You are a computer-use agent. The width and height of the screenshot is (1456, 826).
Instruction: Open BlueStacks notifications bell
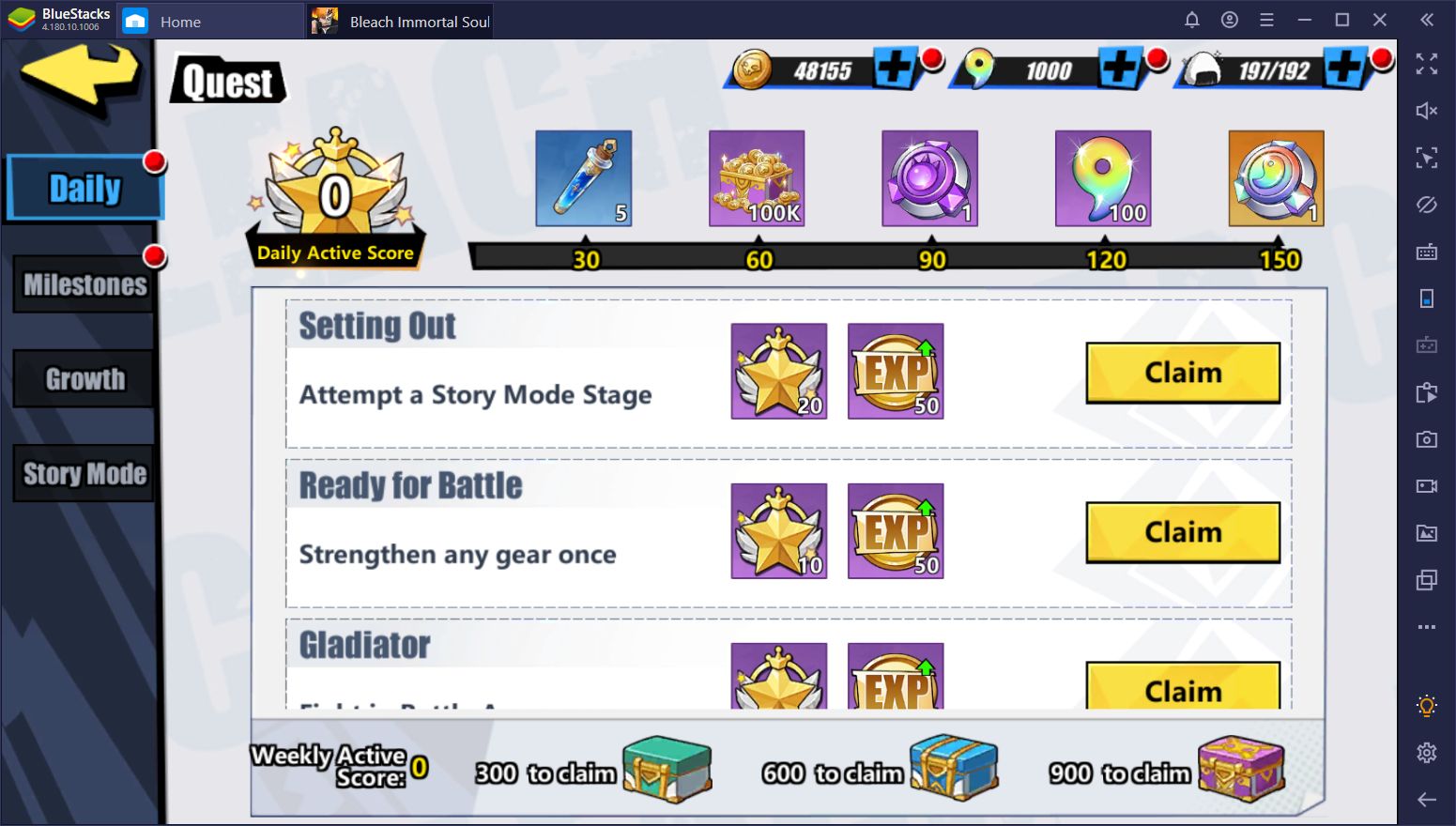(1191, 20)
